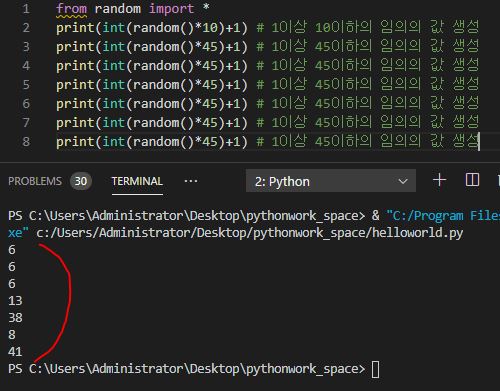The width and height of the screenshot is (500, 391).
Task: Click the problems count badge showing 30
Action: (x=81, y=181)
